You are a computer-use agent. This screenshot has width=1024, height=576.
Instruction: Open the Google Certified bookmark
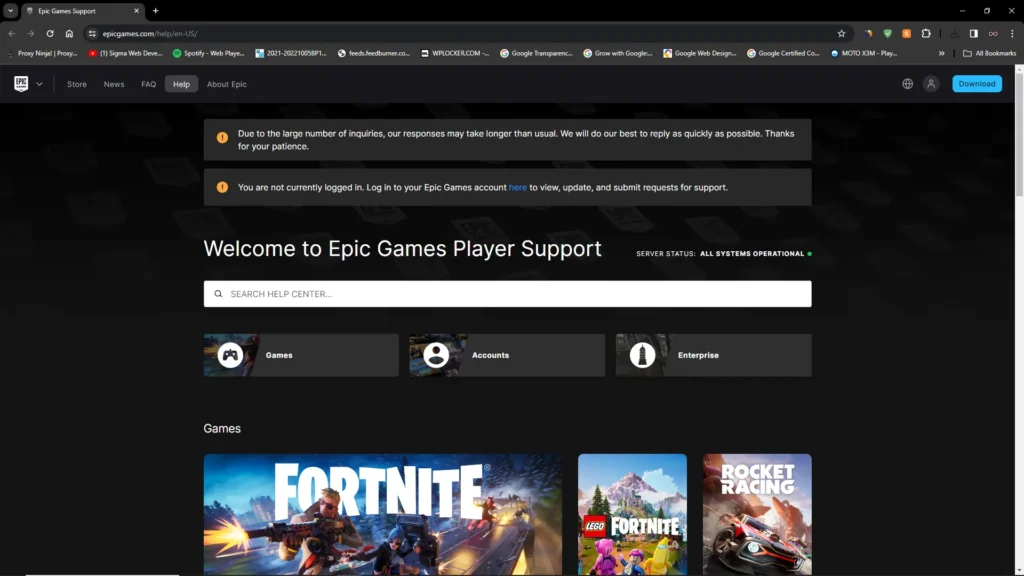pyautogui.click(x=783, y=54)
